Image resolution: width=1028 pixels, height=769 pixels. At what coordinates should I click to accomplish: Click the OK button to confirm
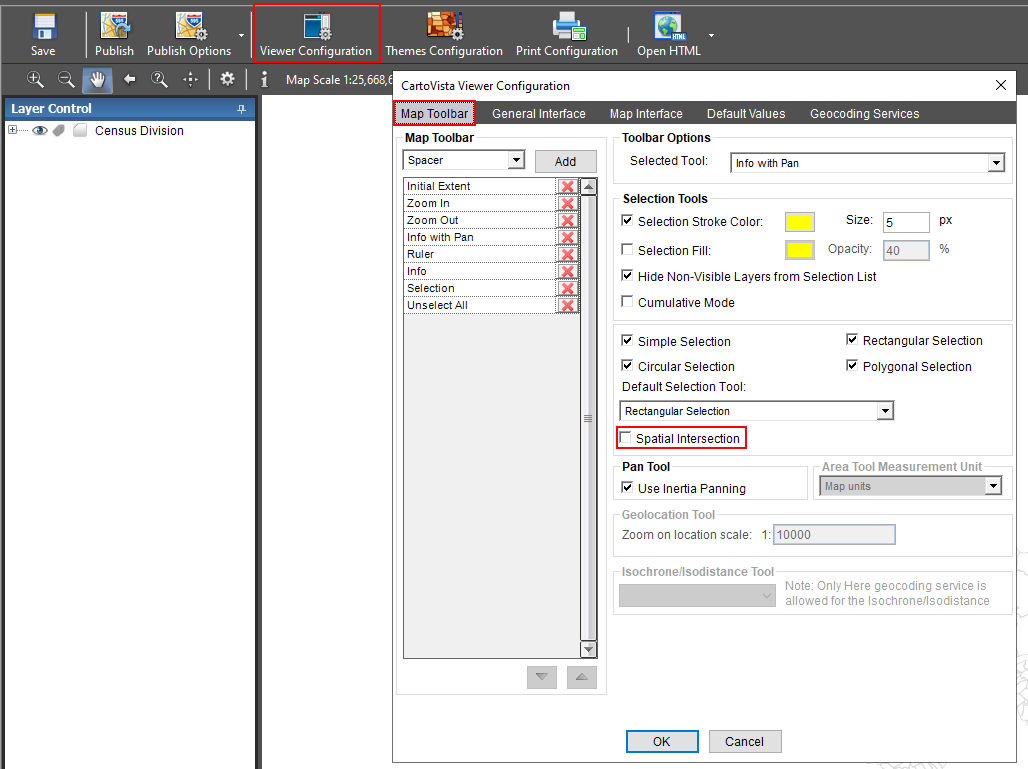pyautogui.click(x=661, y=741)
